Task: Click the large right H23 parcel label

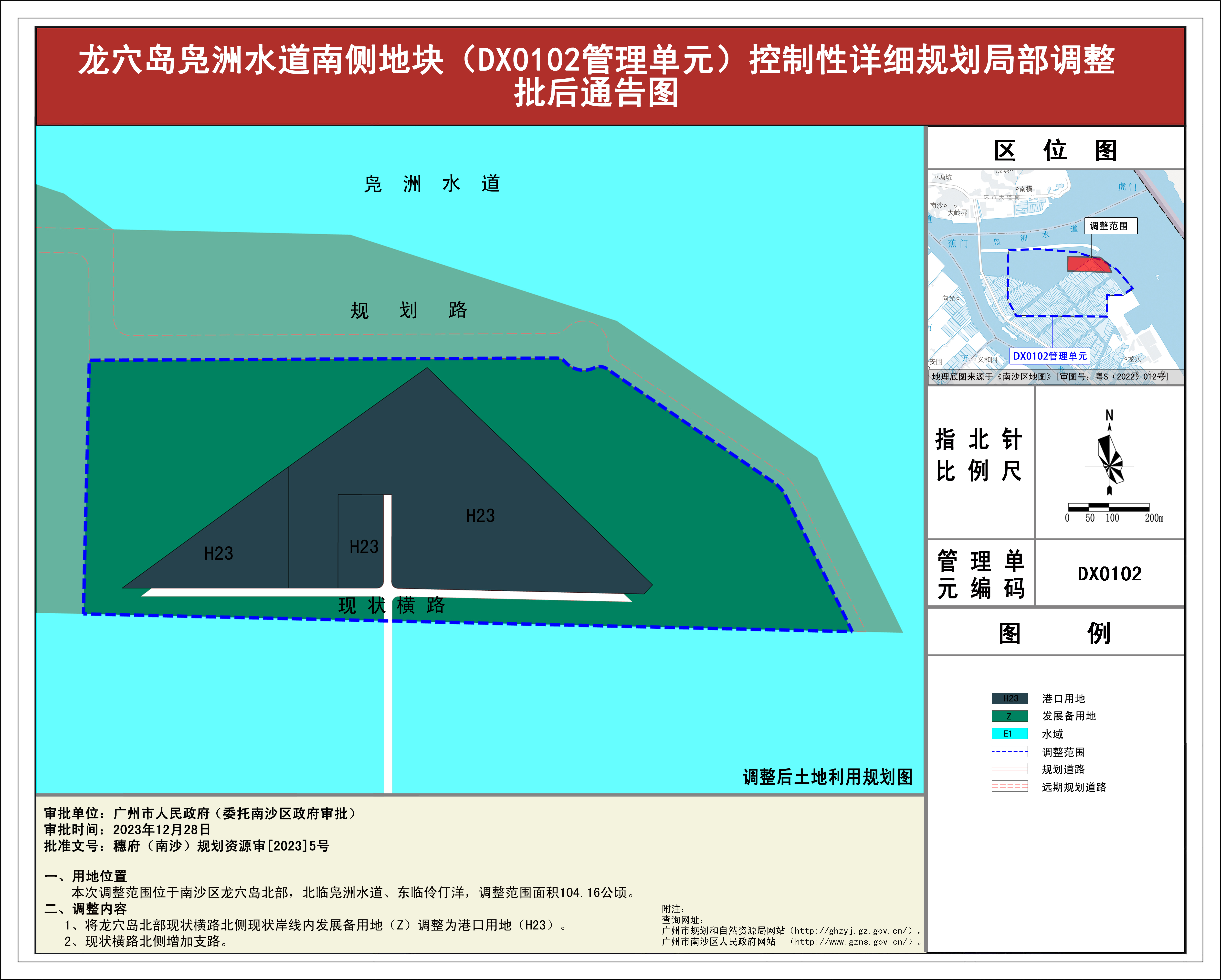Action: [480, 515]
